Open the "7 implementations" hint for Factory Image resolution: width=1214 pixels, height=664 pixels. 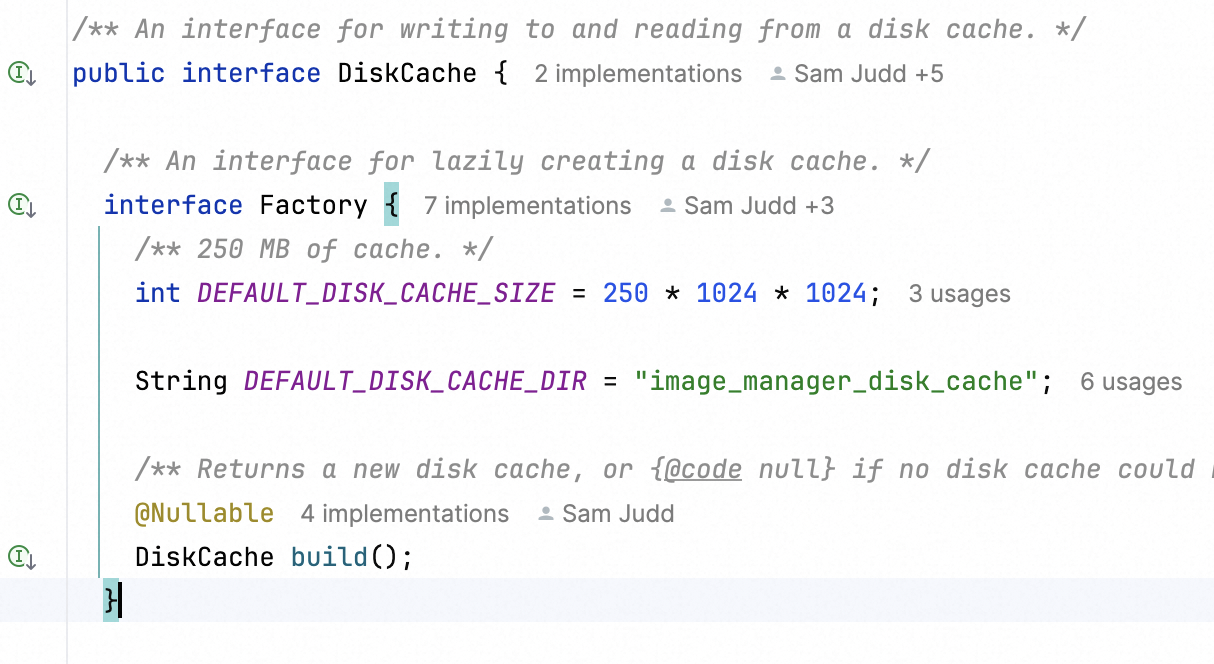point(527,206)
